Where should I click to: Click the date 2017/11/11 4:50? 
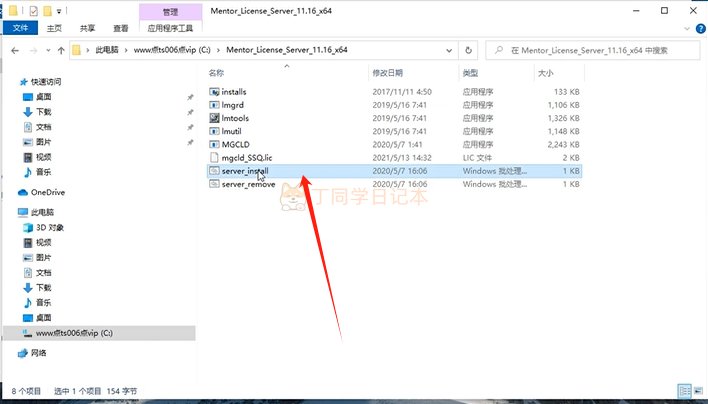click(402, 92)
